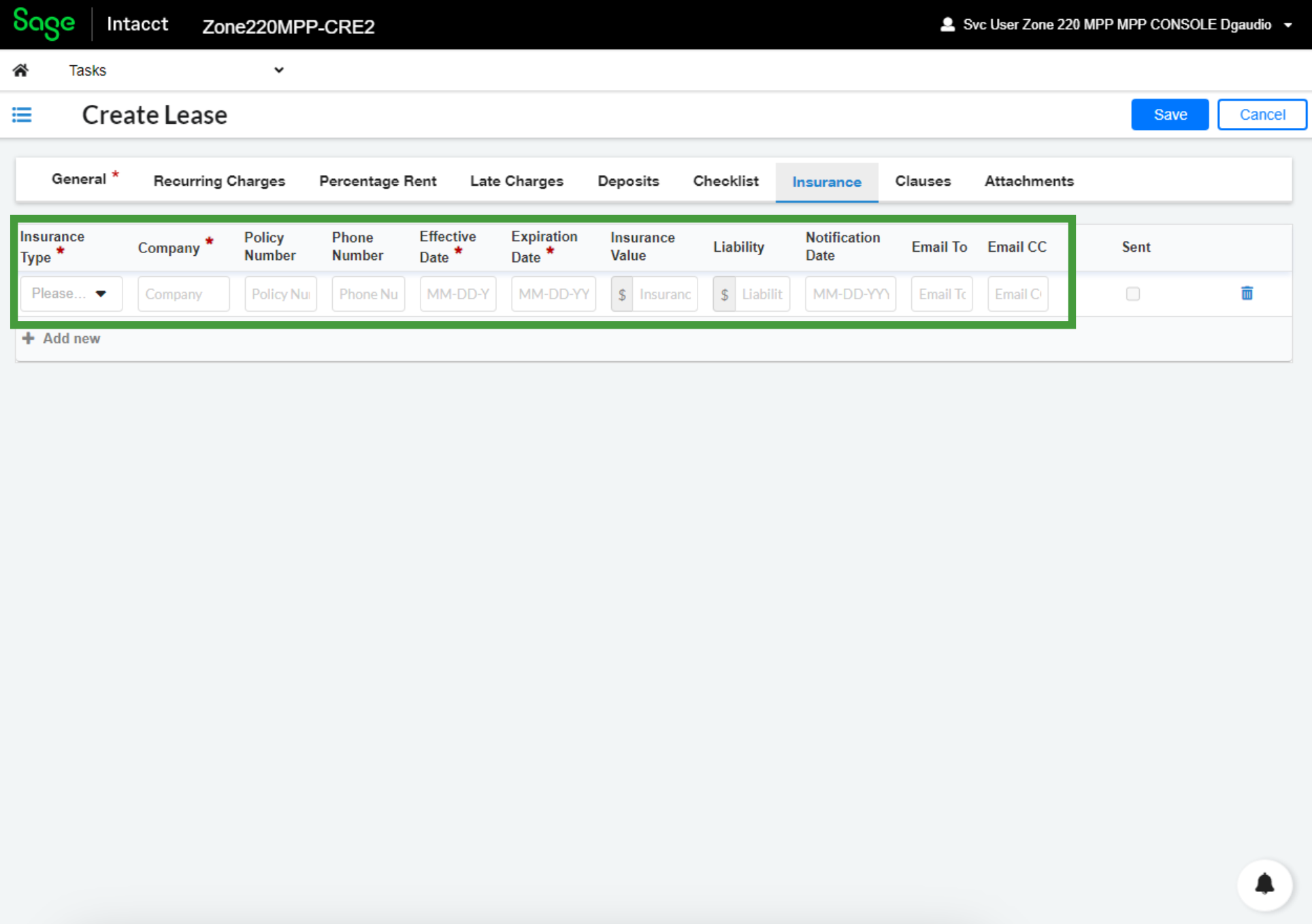Screen dimensions: 1312x924
Task: Click the Create Lease heading
Action: (154, 115)
